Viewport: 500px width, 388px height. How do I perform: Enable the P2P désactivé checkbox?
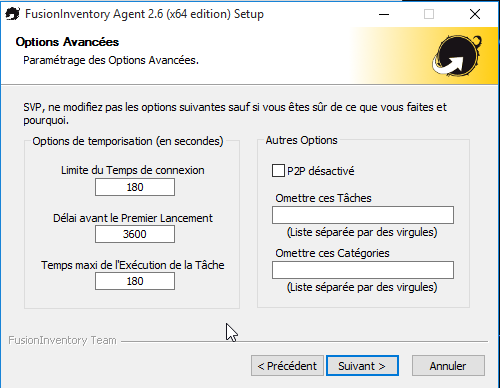tap(278, 171)
